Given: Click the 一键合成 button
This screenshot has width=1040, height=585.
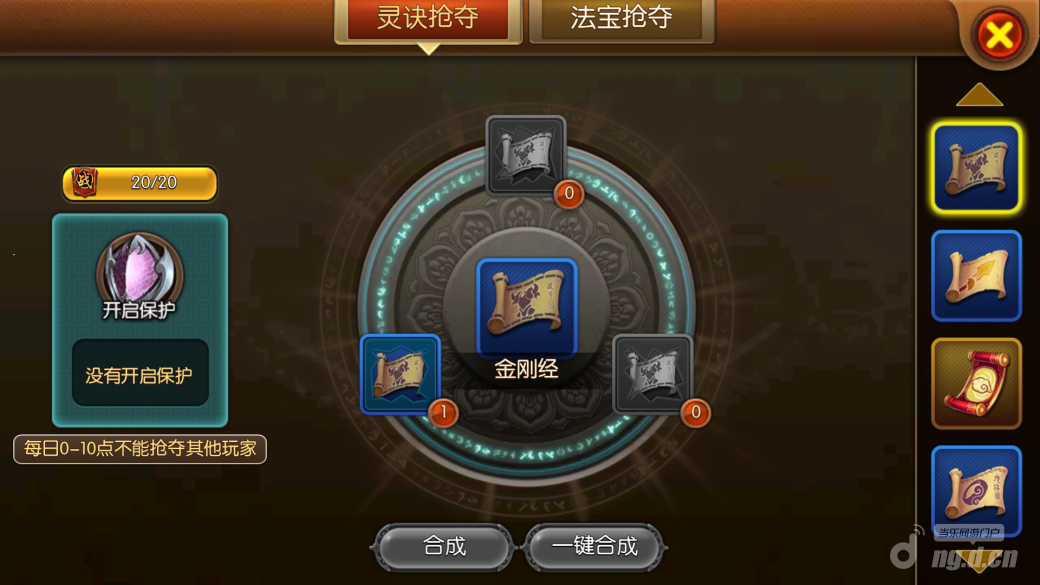Looking at the screenshot, I should click(595, 547).
